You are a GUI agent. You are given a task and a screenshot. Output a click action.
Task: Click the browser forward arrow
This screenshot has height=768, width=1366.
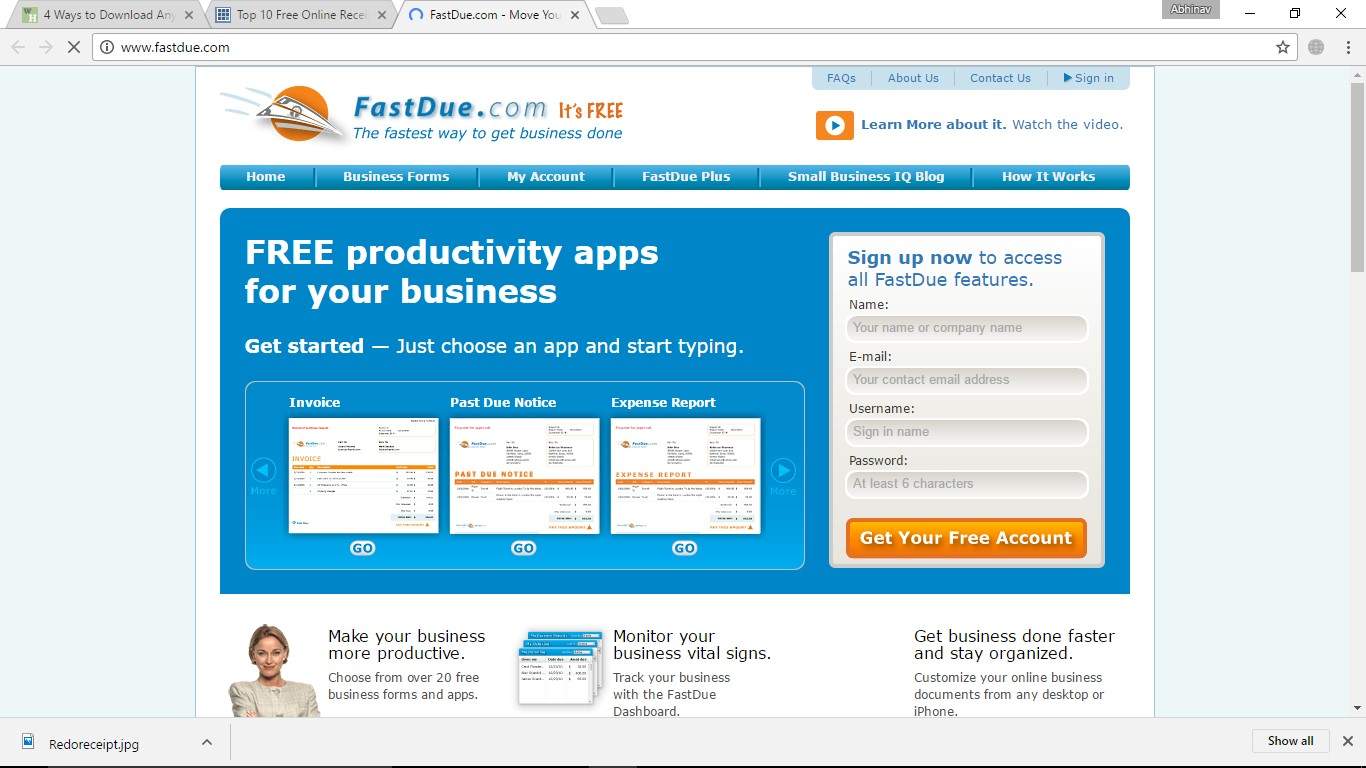[45, 47]
